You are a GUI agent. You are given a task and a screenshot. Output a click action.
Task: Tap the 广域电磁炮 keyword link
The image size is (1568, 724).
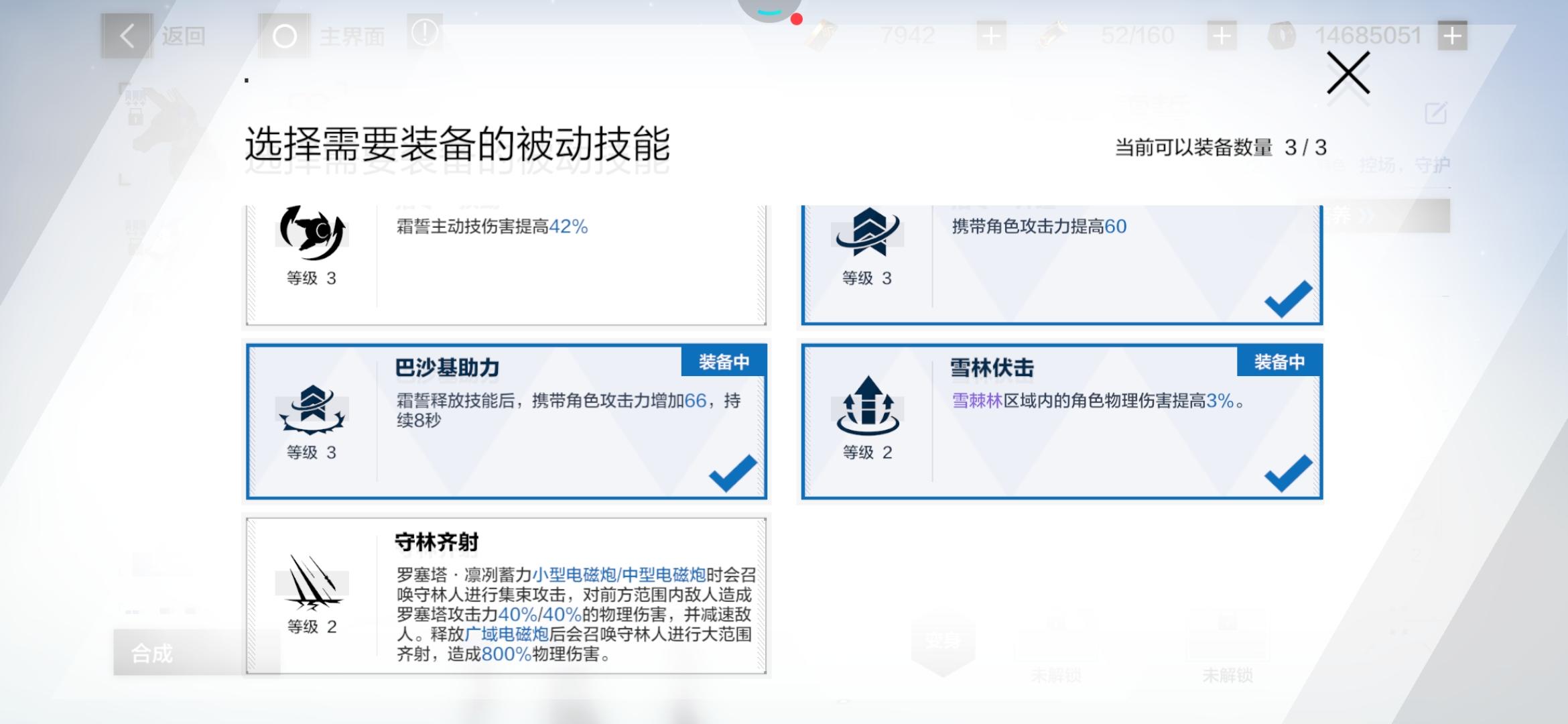pos(507,634)
